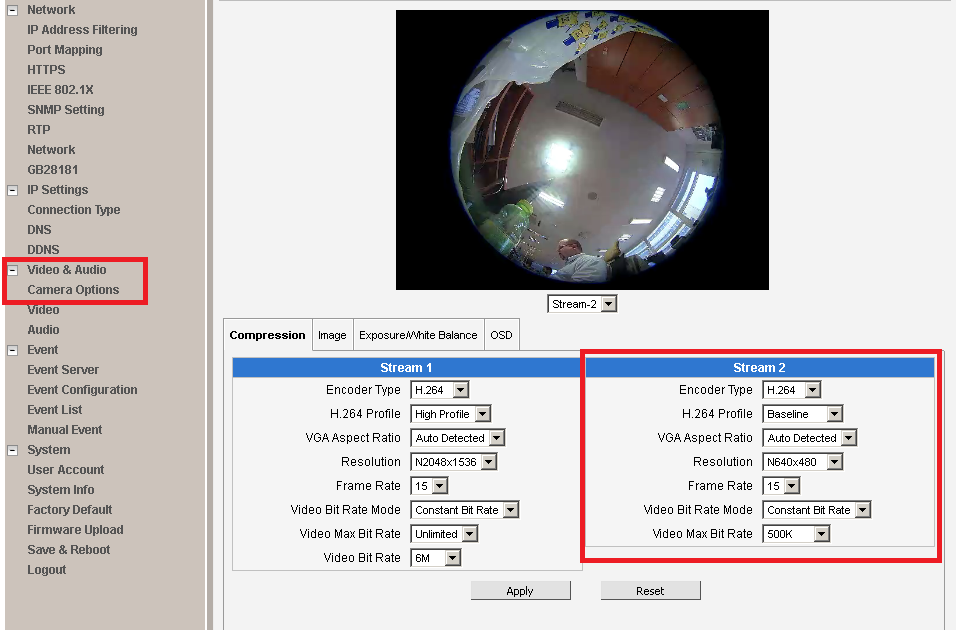
Task: Open Stream 2 H.264 Profile dropdown
Action: (804, 414)
